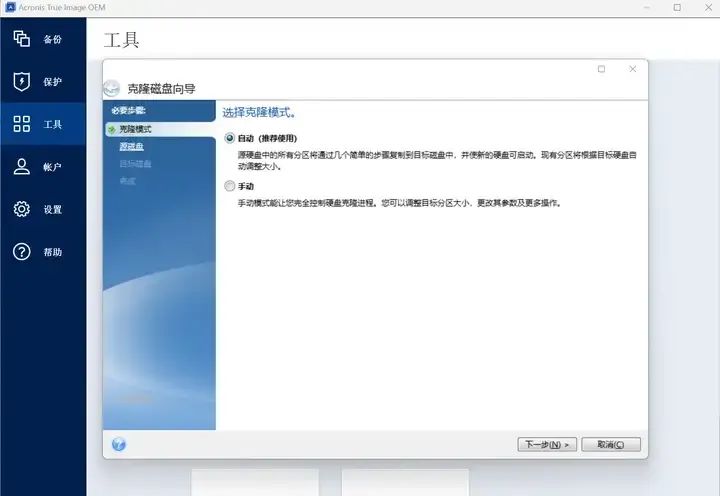This screenshot has height=496, width=720.
Task: Open the 备份 backup section icon
Action: (x=22, y=39)
